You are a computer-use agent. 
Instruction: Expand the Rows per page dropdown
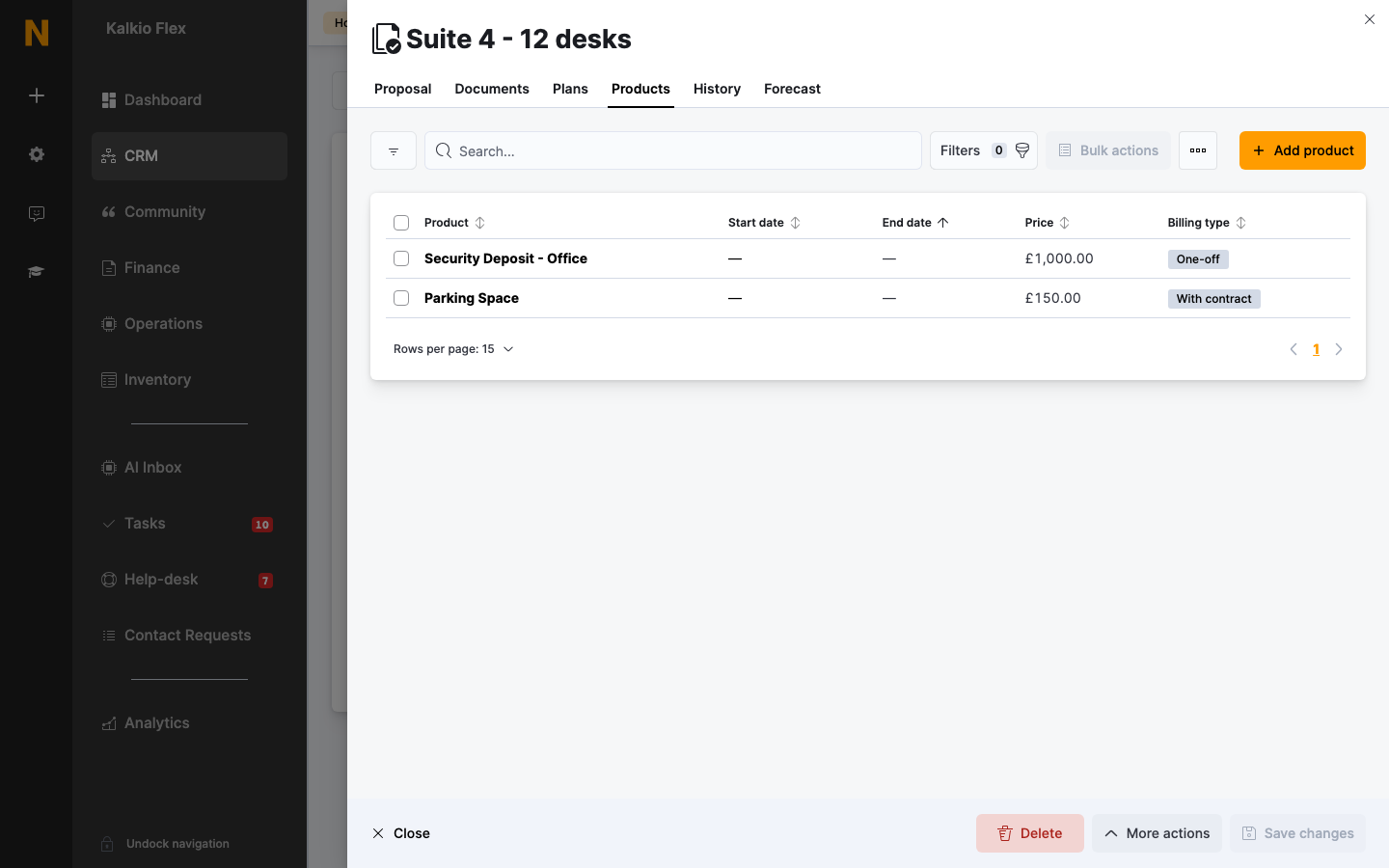click(x=453, y=349)
